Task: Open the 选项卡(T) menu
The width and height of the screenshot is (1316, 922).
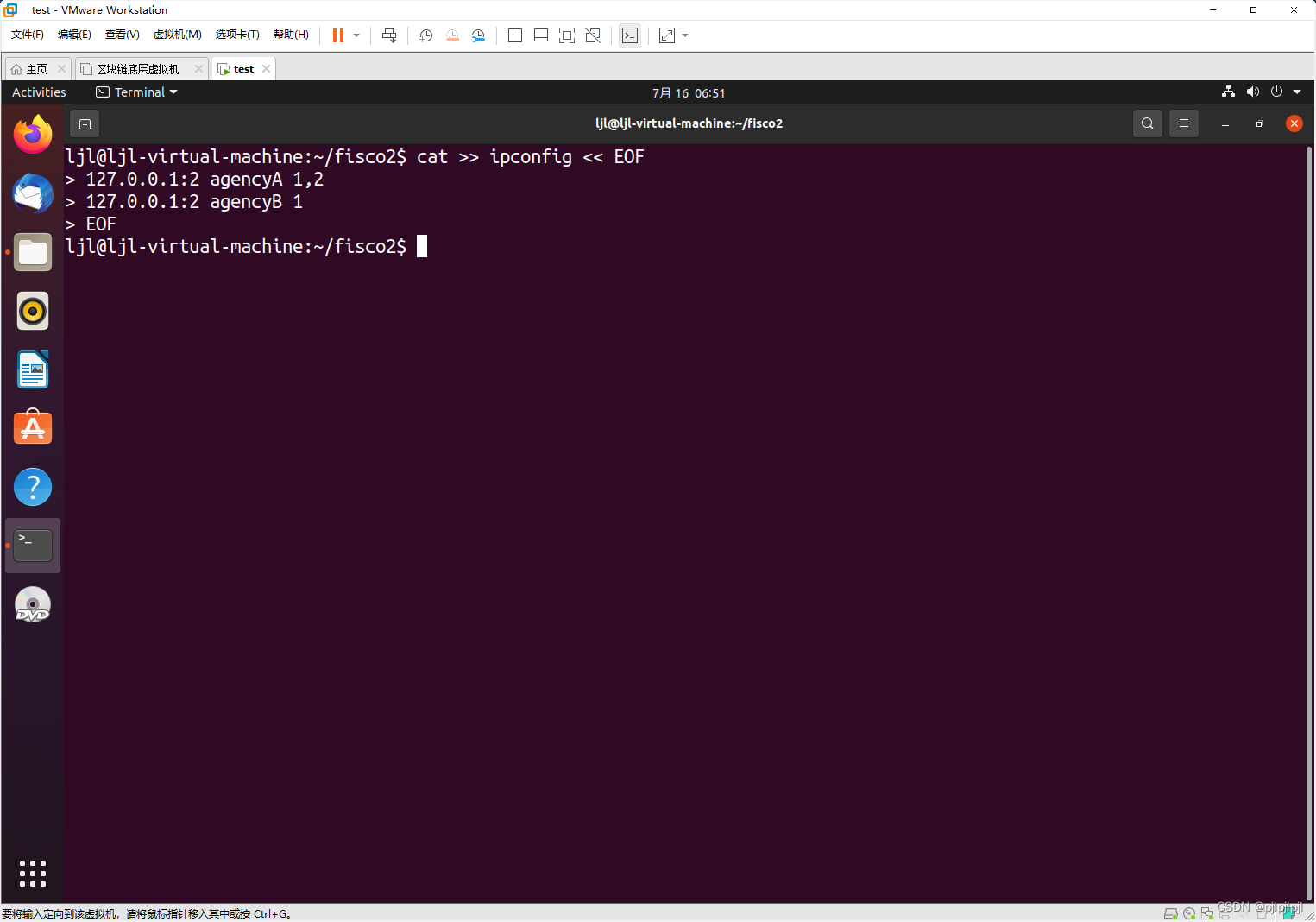Action: click(237, 35)
